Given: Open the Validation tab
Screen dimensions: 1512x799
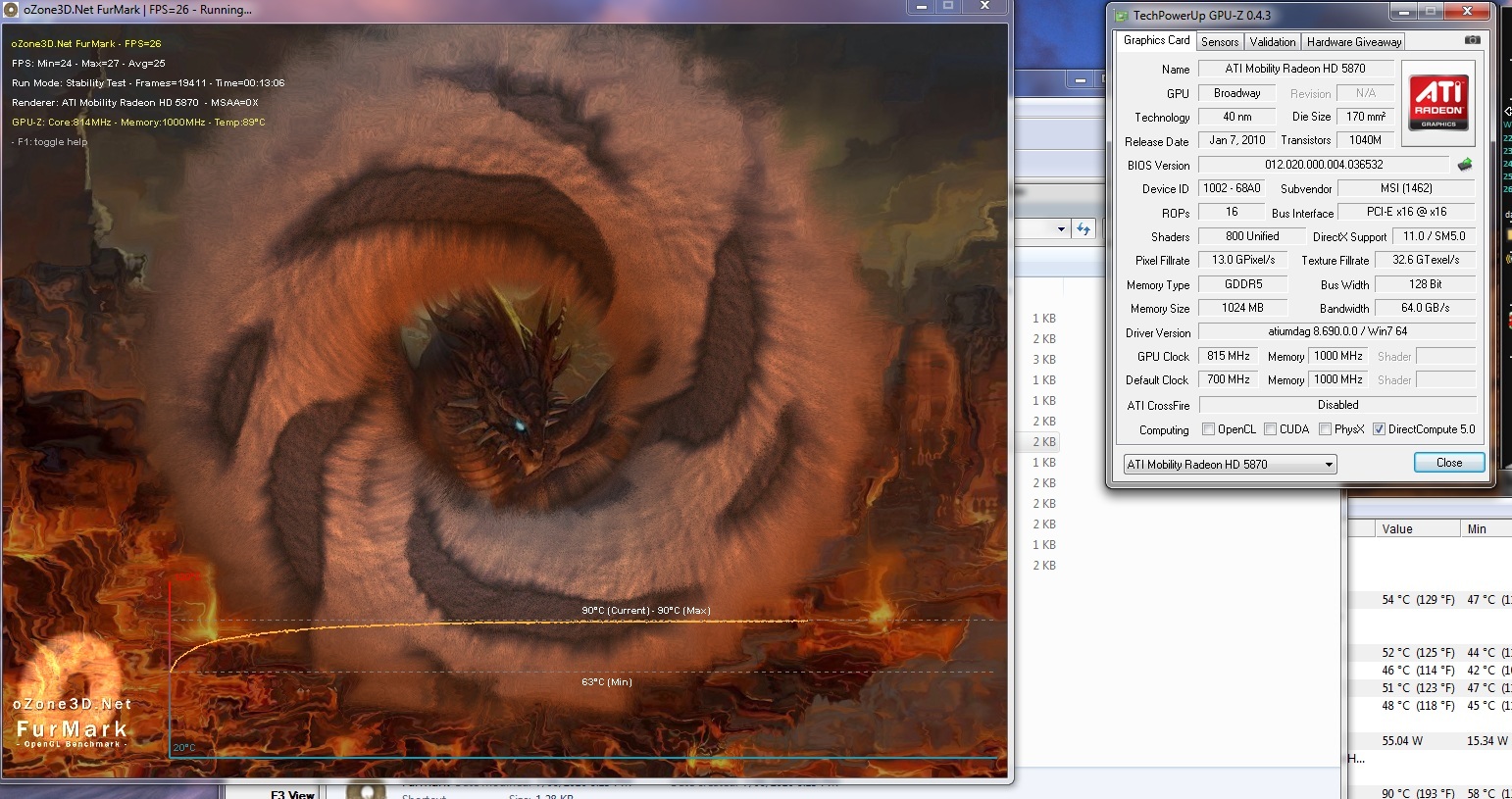Looking at the screenshot, I should (1273, 42).
